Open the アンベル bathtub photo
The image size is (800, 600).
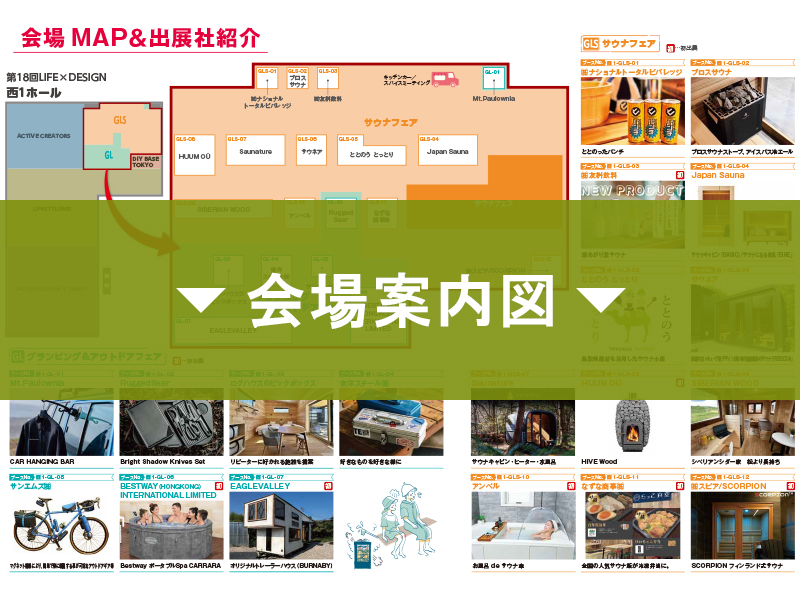(523, 526)
